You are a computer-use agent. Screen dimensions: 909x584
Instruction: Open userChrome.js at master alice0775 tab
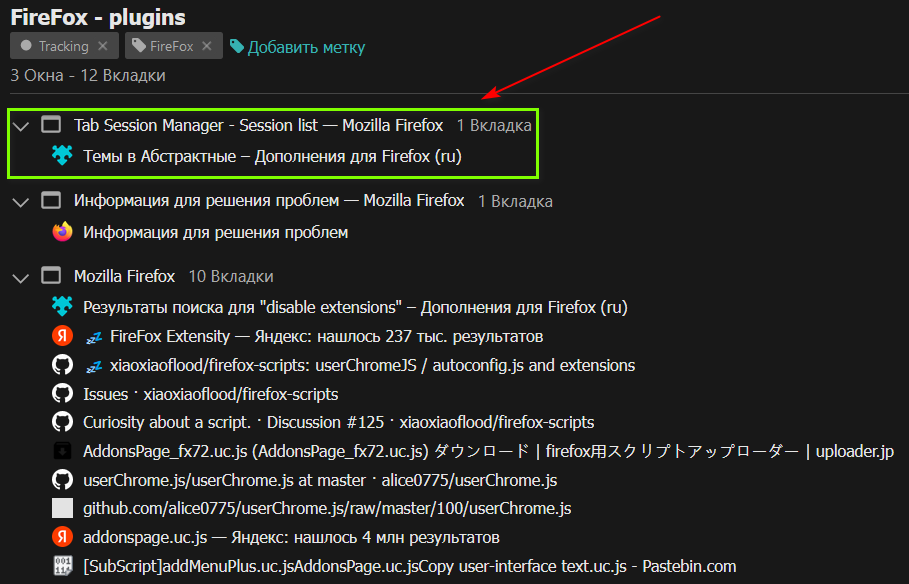(320, 480)
